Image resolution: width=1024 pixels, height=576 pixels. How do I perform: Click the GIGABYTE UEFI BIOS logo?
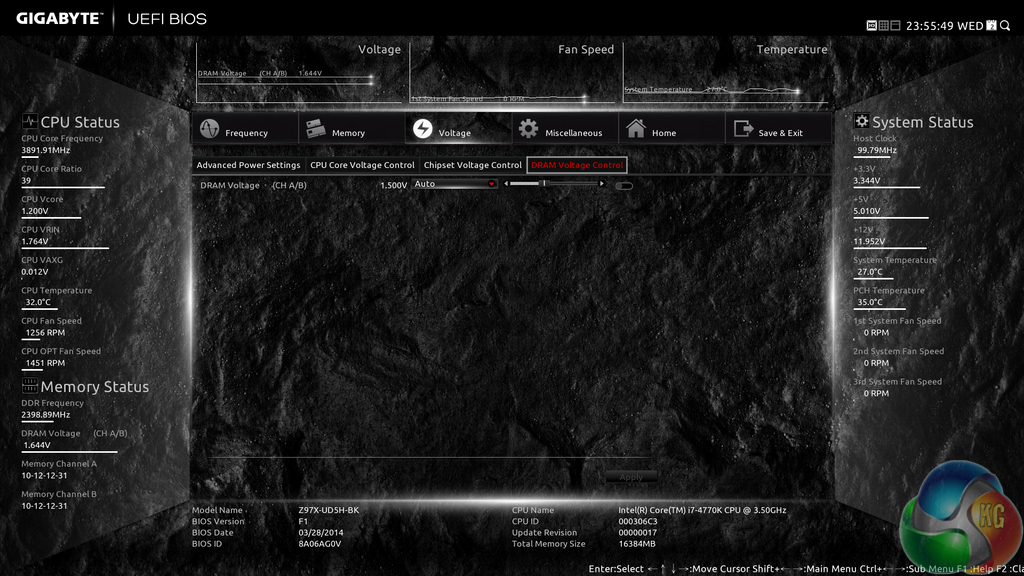pos(111,19)
